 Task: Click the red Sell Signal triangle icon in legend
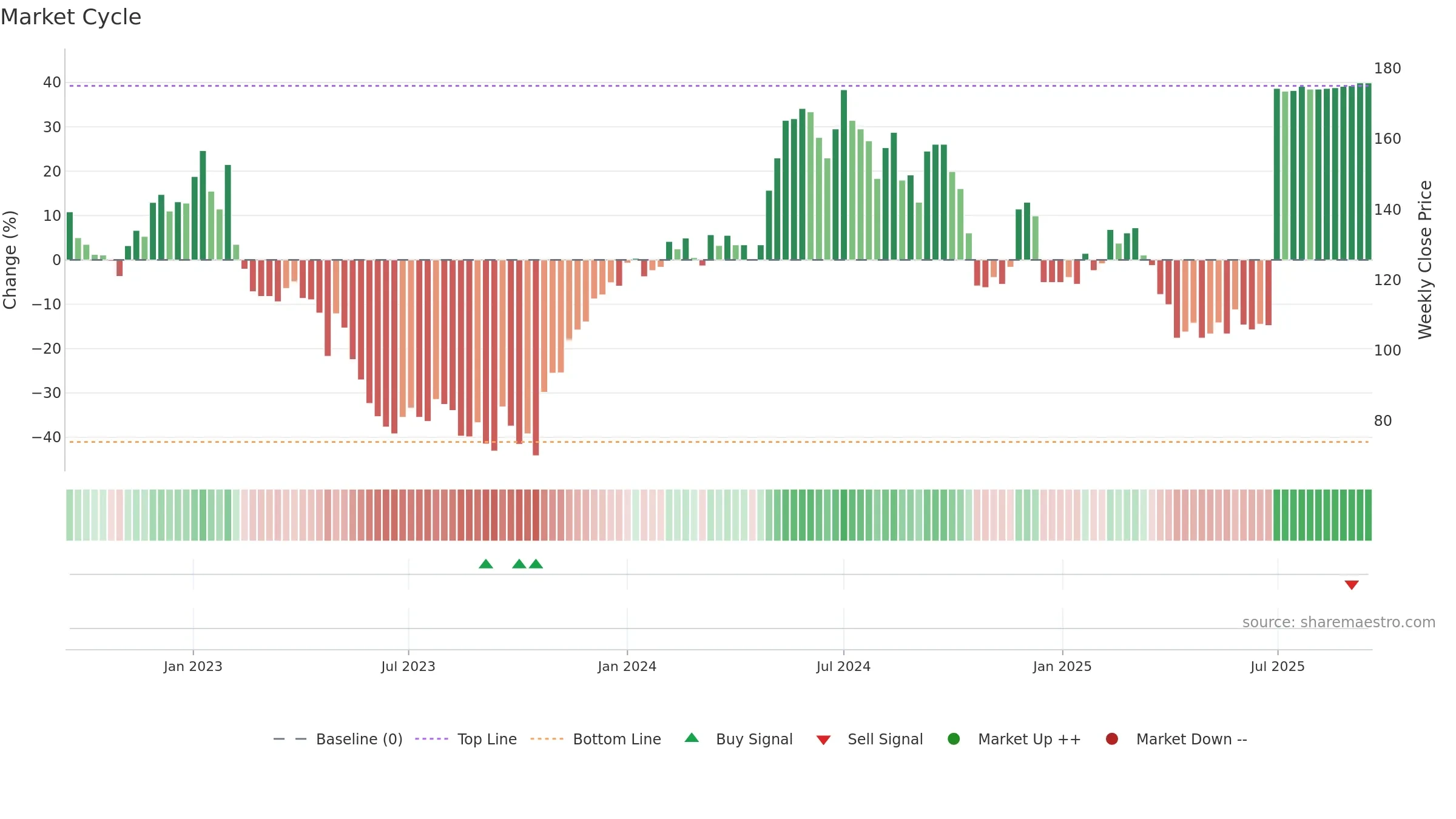click(823, 740)
